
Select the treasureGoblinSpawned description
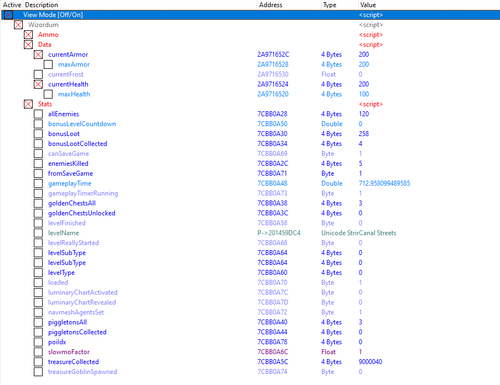point(82,372)
